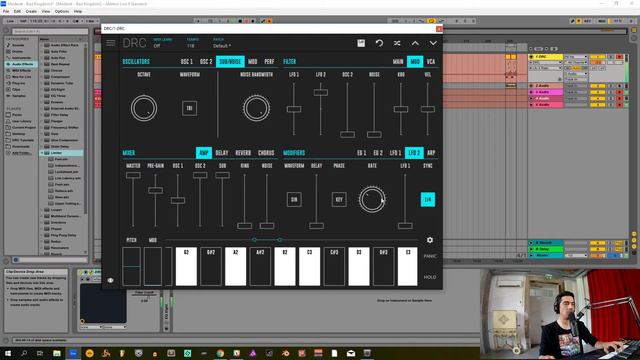
Task: Open the oscillators MOD tab
Action: pos(253,62)
